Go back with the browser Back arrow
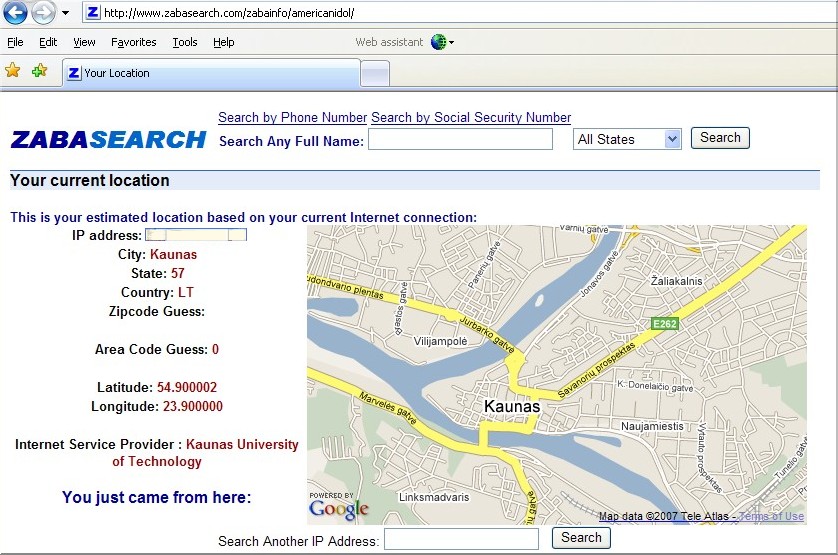Screen dimensions: 838x555 pos(15,12)
